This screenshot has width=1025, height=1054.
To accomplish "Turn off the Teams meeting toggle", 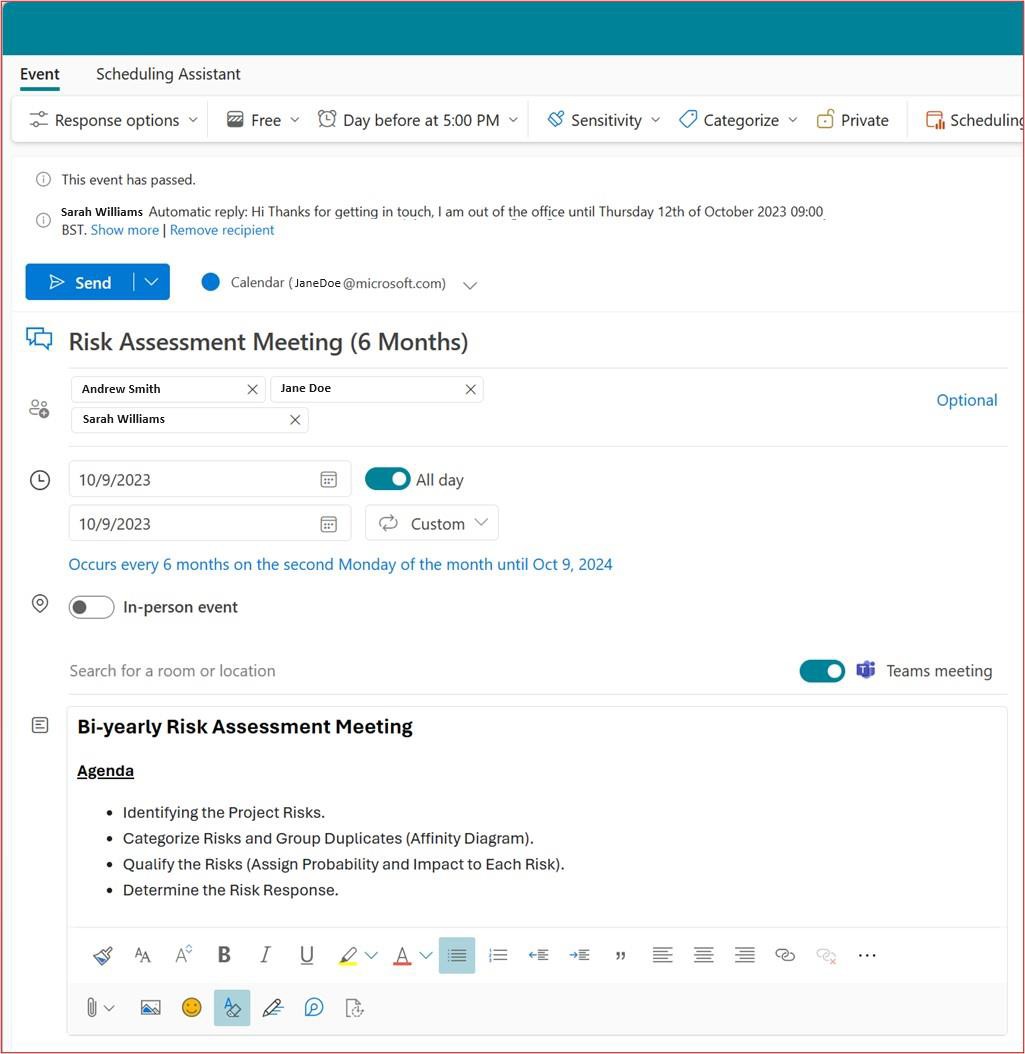I will 822,671.
